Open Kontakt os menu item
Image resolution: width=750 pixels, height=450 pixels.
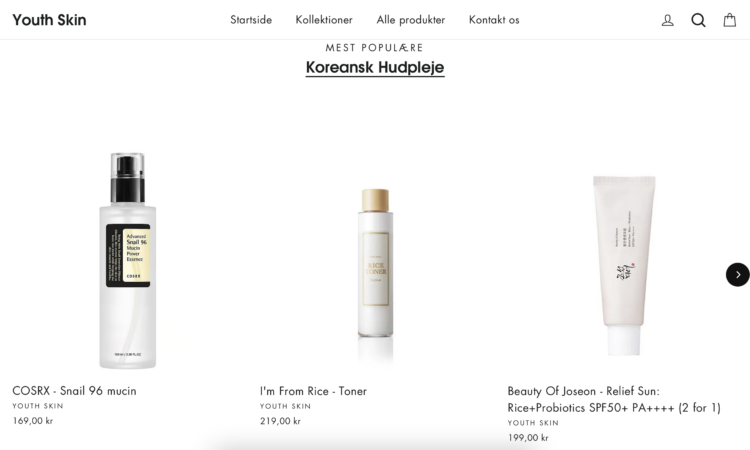[494, 20]
